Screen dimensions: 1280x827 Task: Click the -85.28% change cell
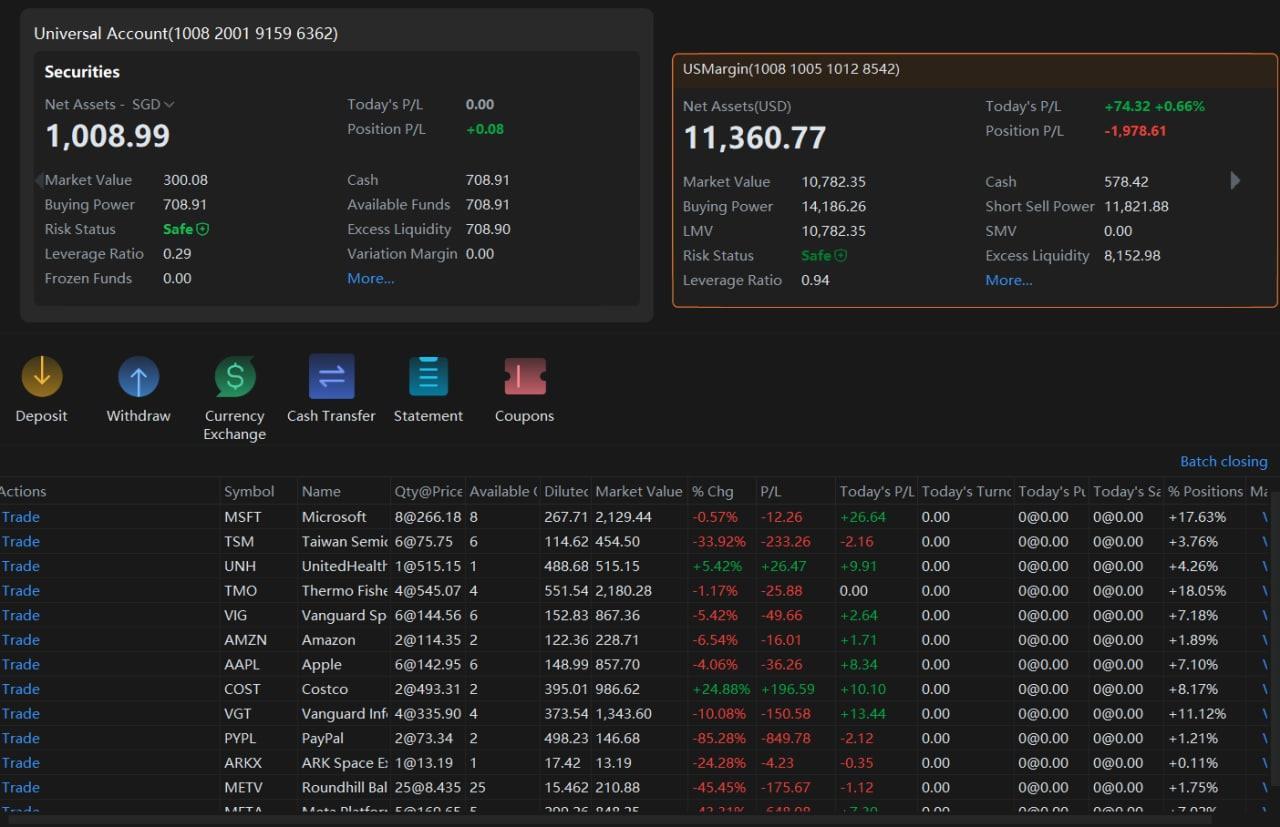(719, 738)
